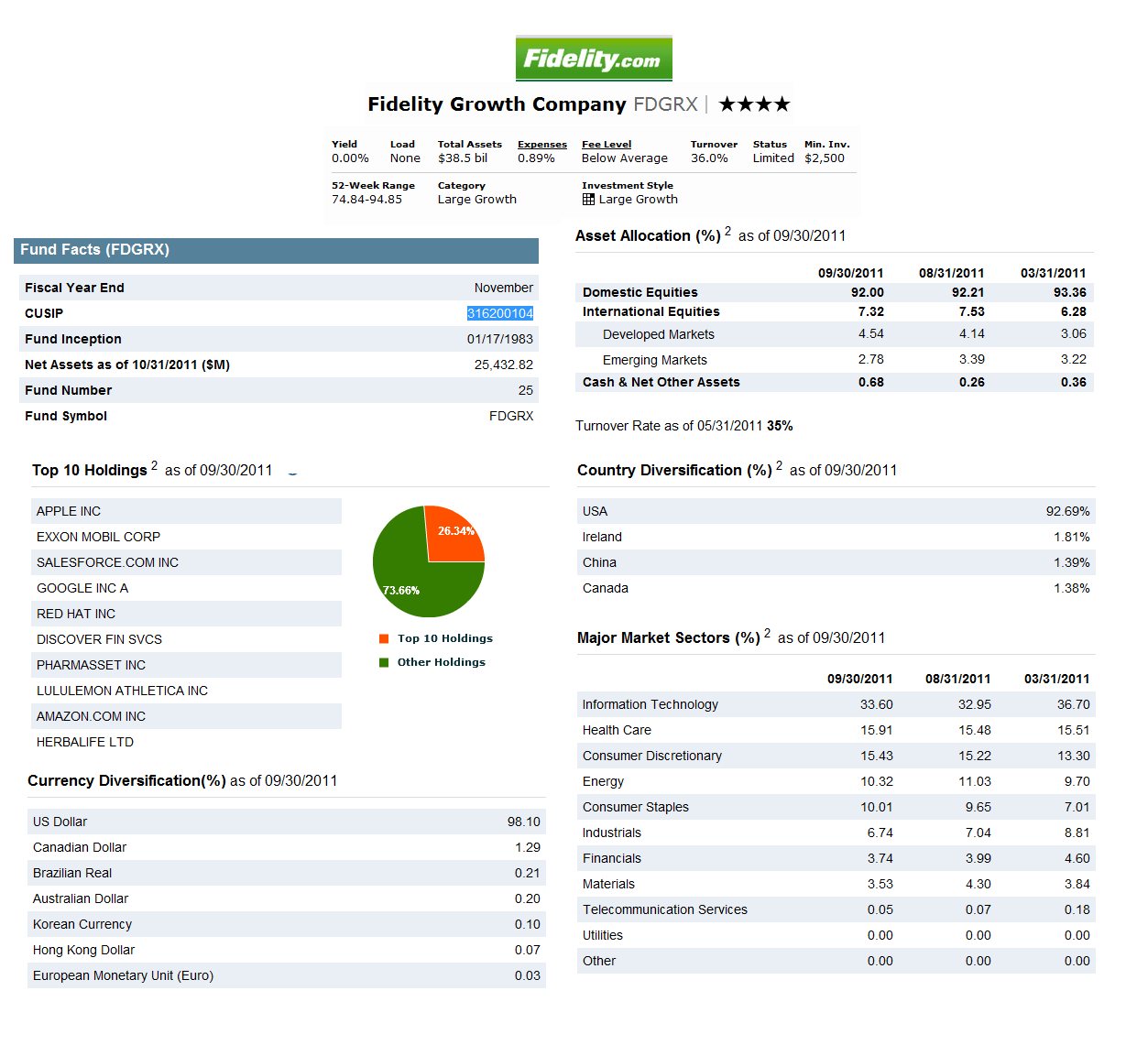Click the Net Assets value 25,432.82
The width and height of the screenshot is (1148, 1045).
(x=504, y=365)
